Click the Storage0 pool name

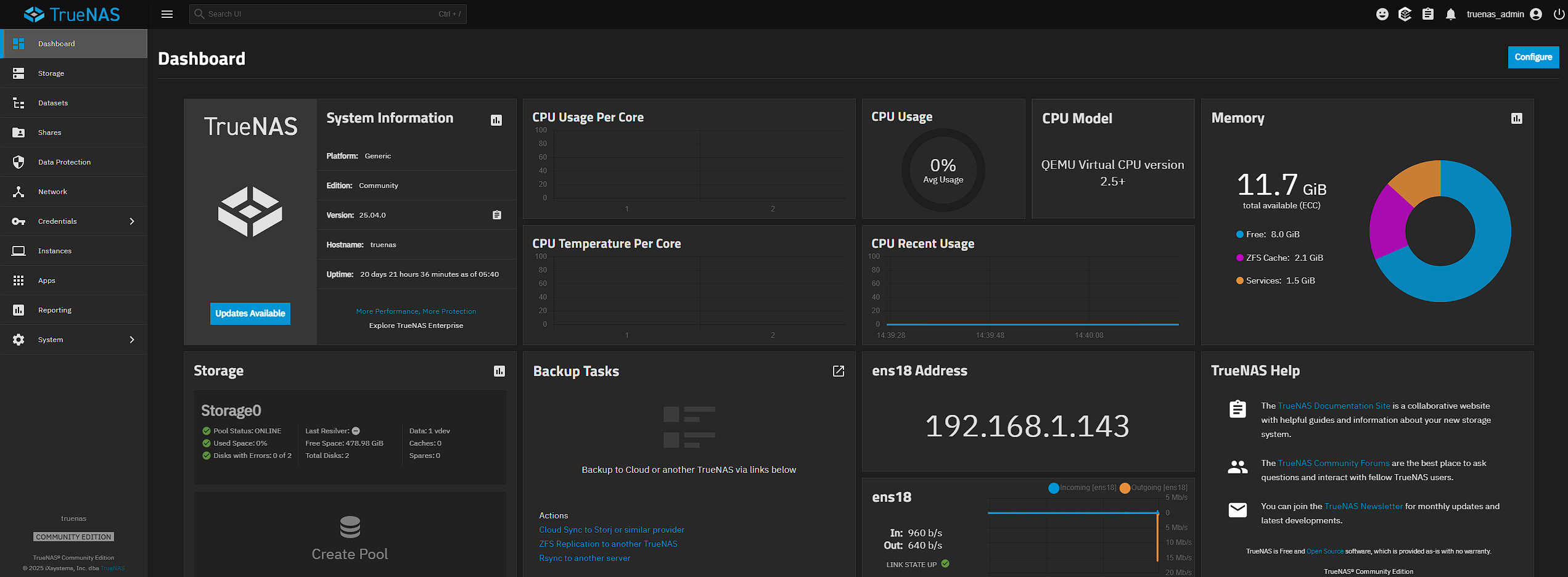tap(231, 411)
